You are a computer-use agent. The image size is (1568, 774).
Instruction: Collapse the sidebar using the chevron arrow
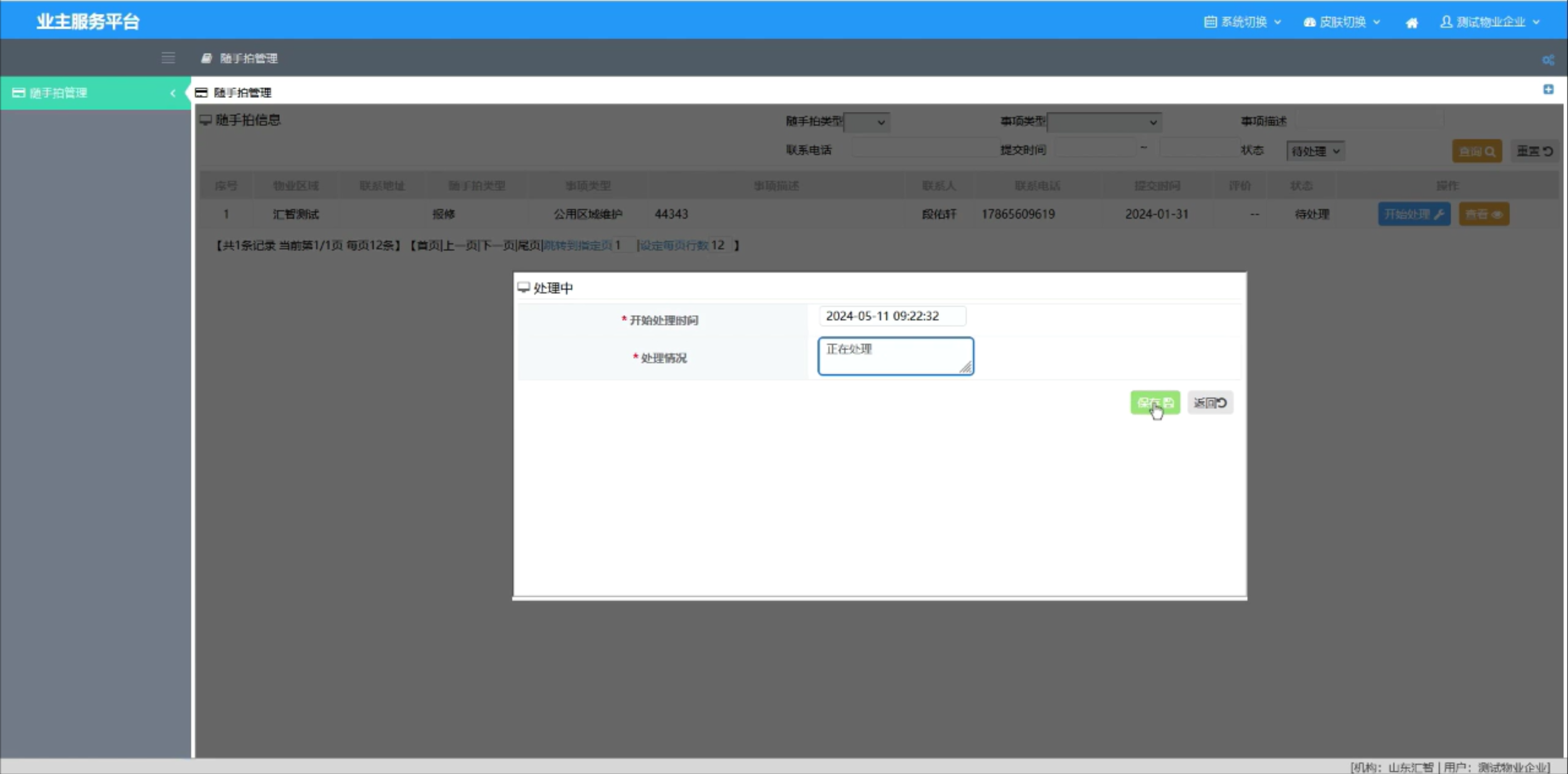pyautogui.click(x=173, y=93)
